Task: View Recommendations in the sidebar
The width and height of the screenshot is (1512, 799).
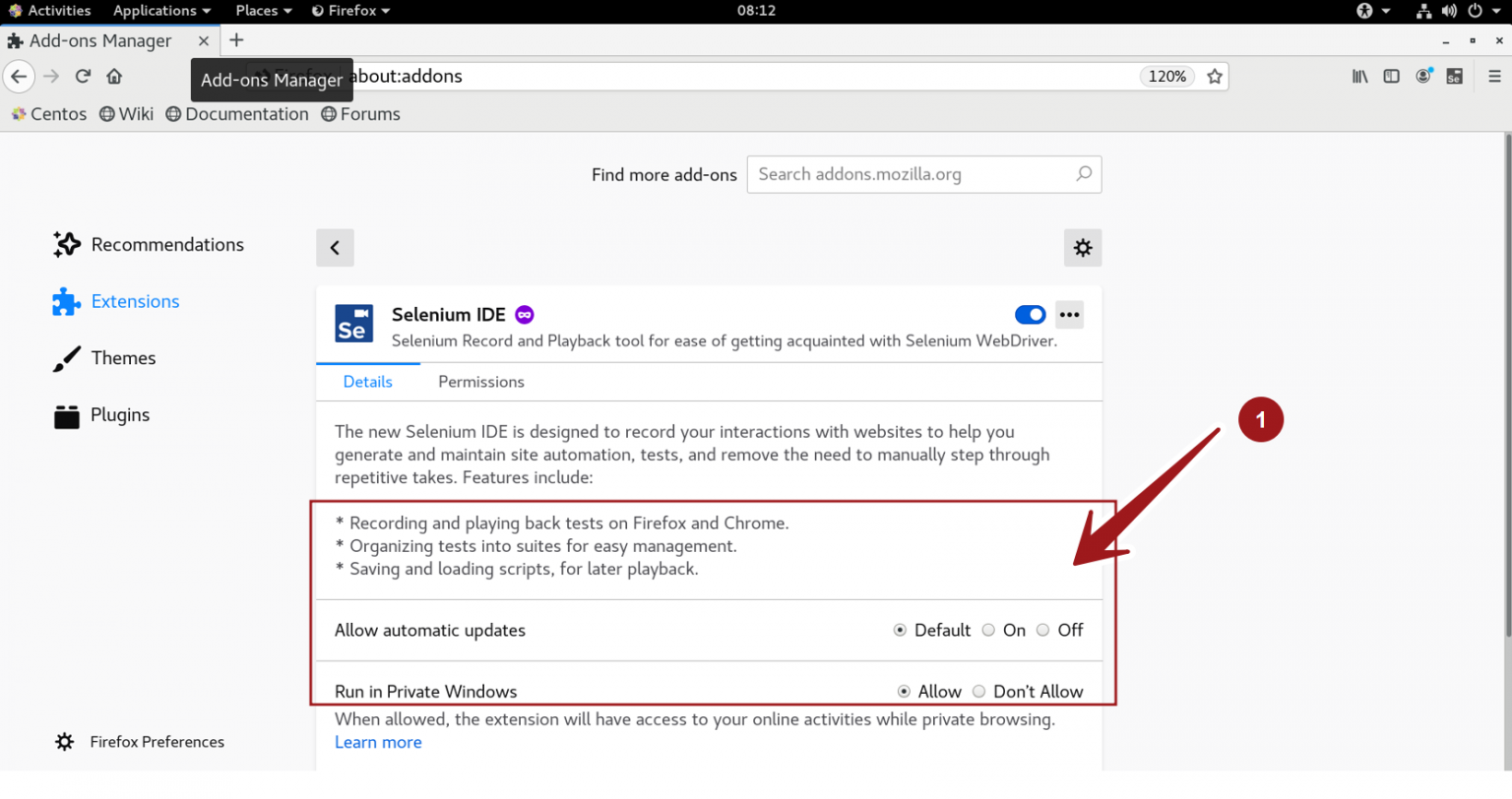Action: (x=167, y=244)
